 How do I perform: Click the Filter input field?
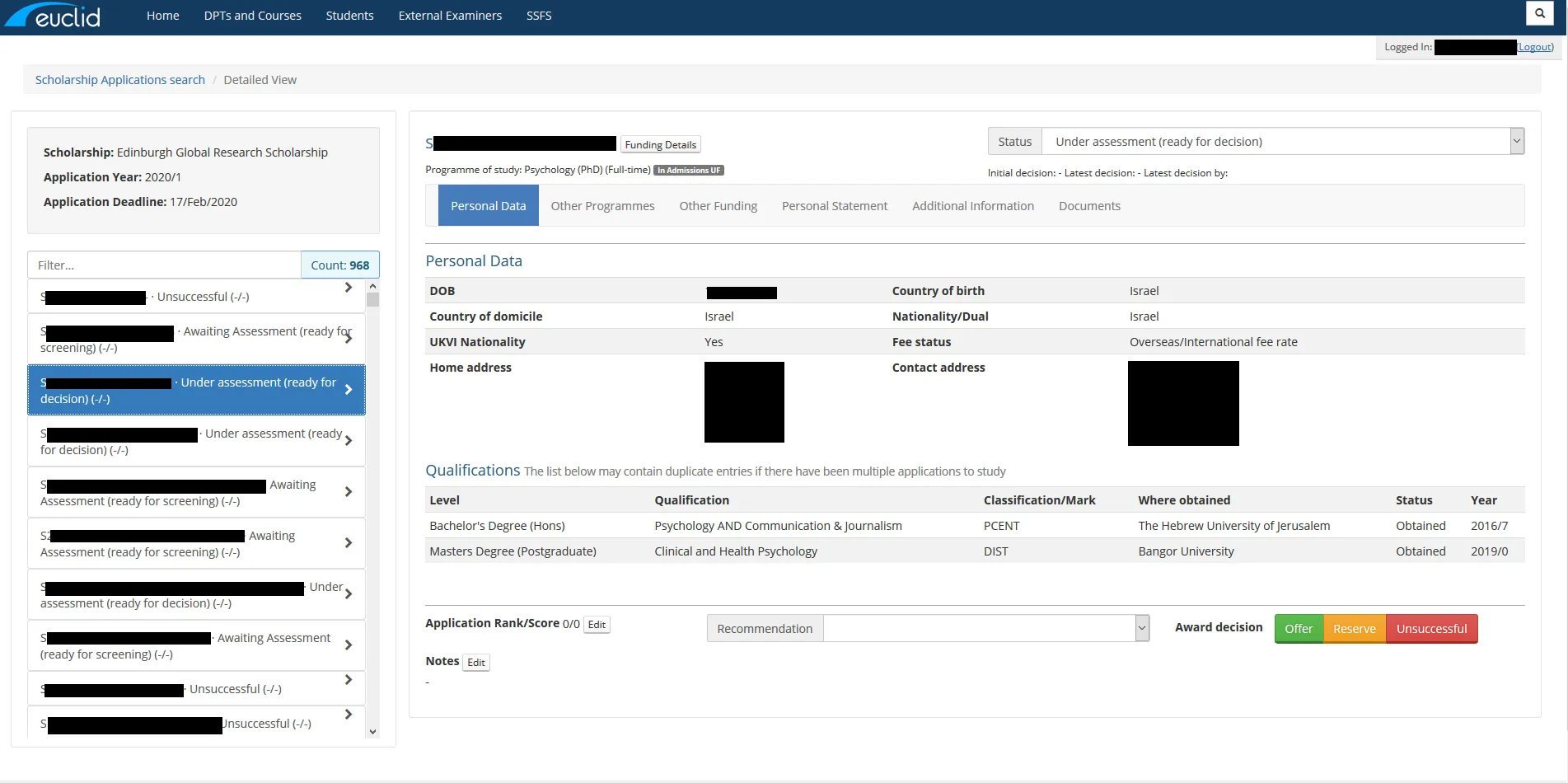pyautogui.click(x=164, y=265)
